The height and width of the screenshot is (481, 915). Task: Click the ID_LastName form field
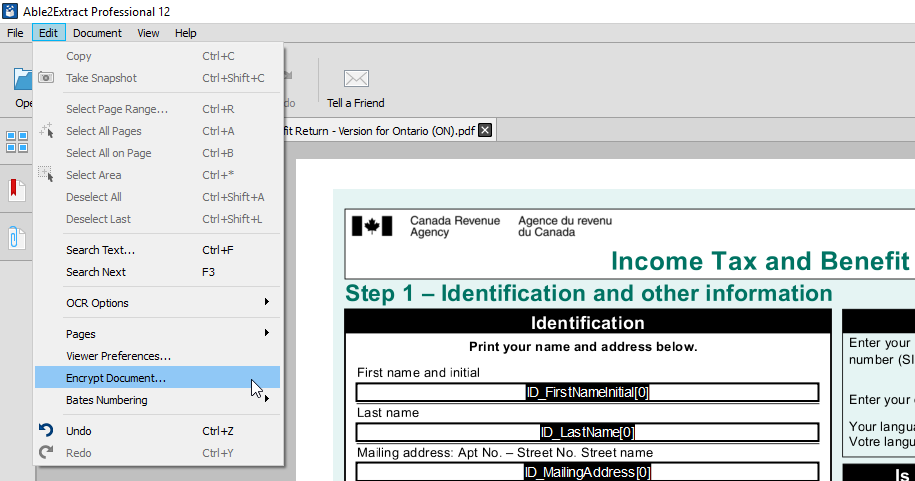(587, 433)
